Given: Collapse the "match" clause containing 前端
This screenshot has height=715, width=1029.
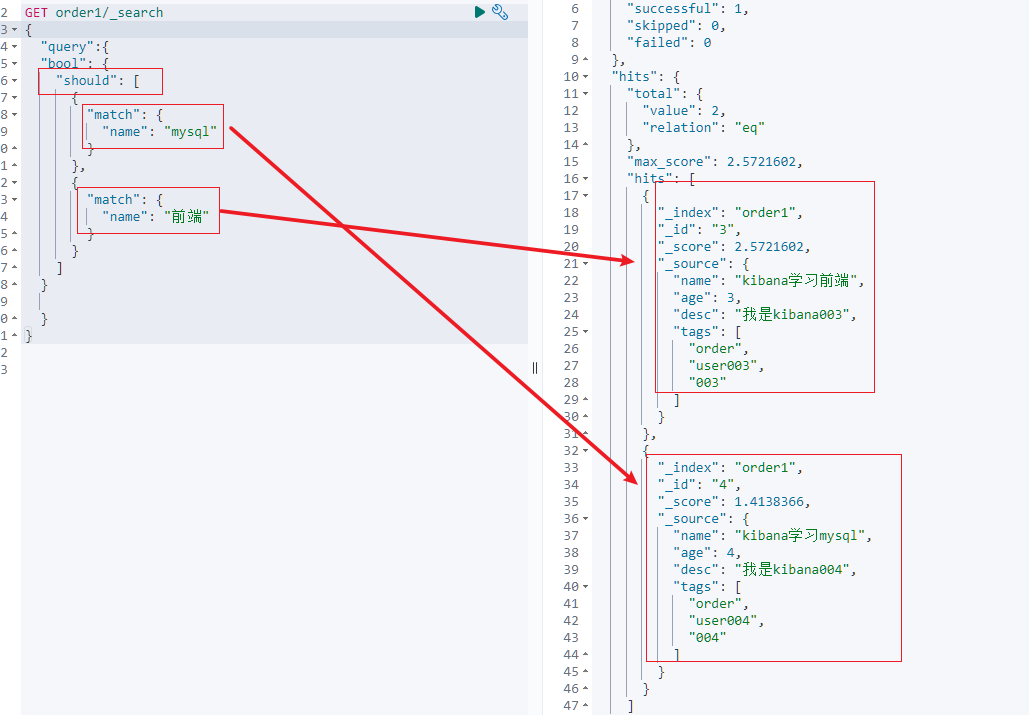Looking at the screenshot, I should (x=13, y=199).
